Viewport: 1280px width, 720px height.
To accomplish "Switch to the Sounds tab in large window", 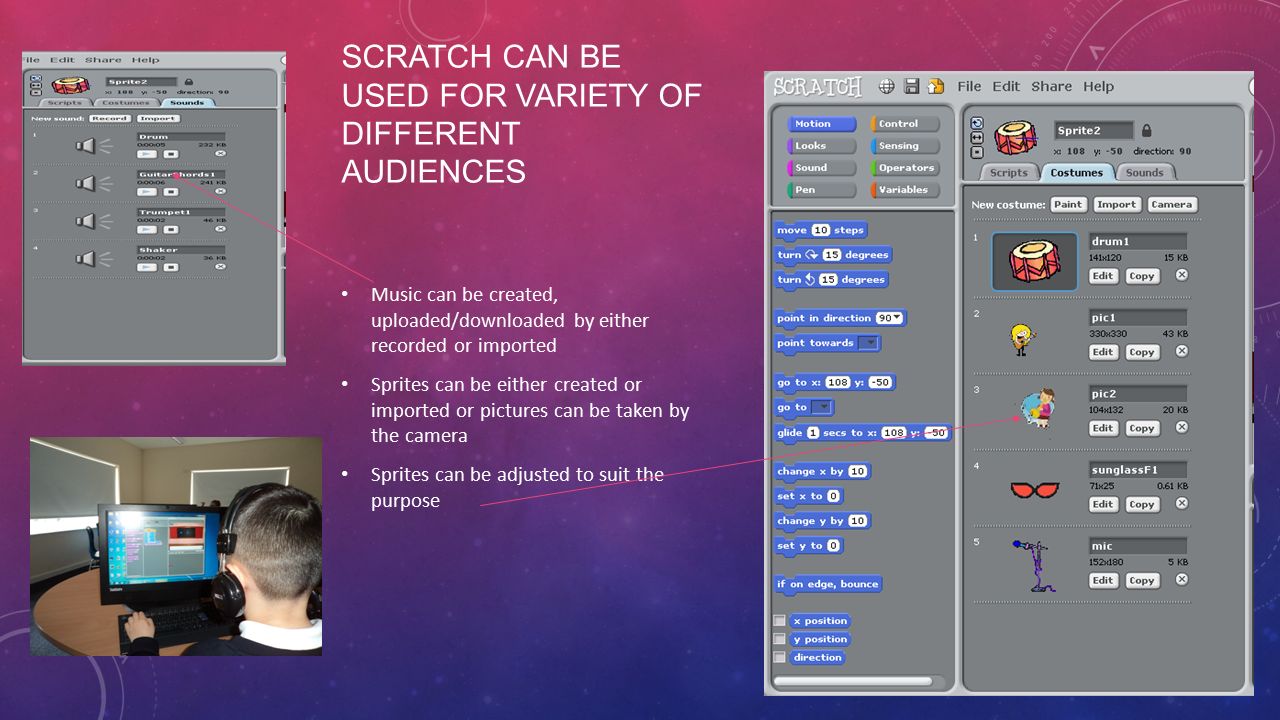I will pyautogui.click(x=1144, y=172).
